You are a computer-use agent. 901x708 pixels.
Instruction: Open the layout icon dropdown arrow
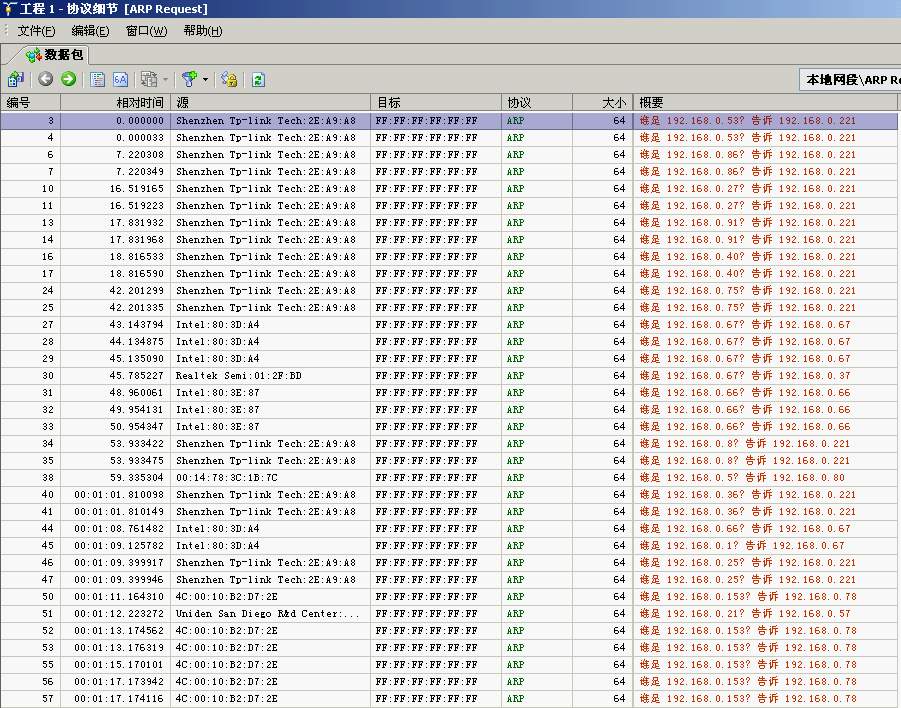165,79
